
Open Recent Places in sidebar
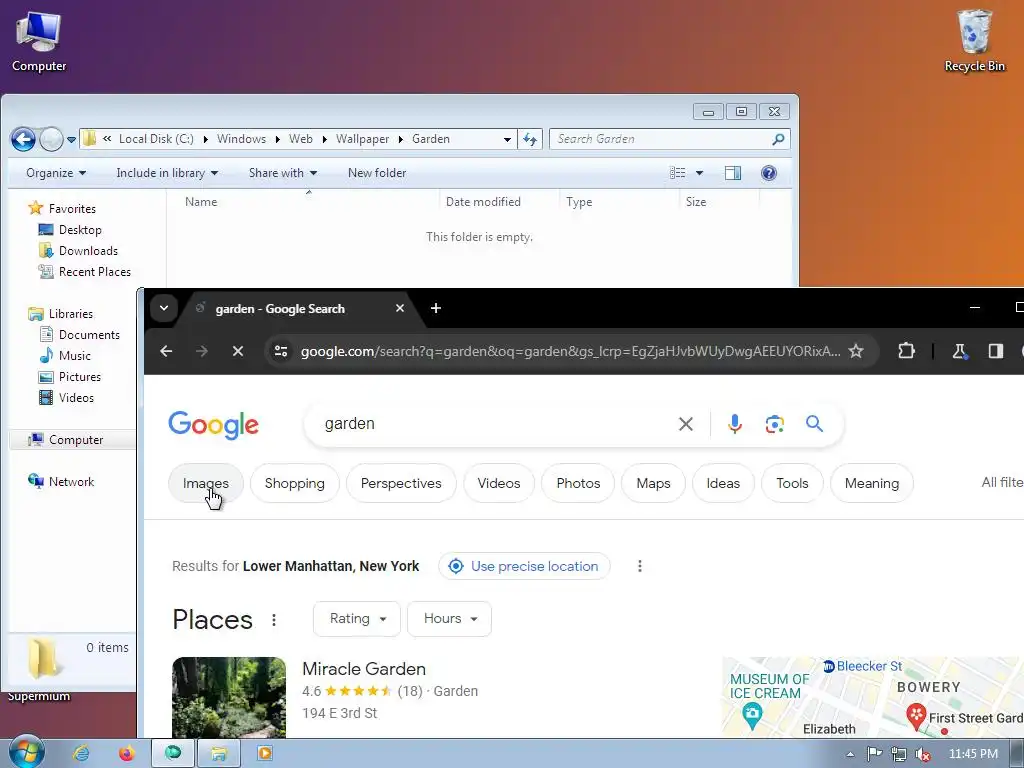coord(85,272)
